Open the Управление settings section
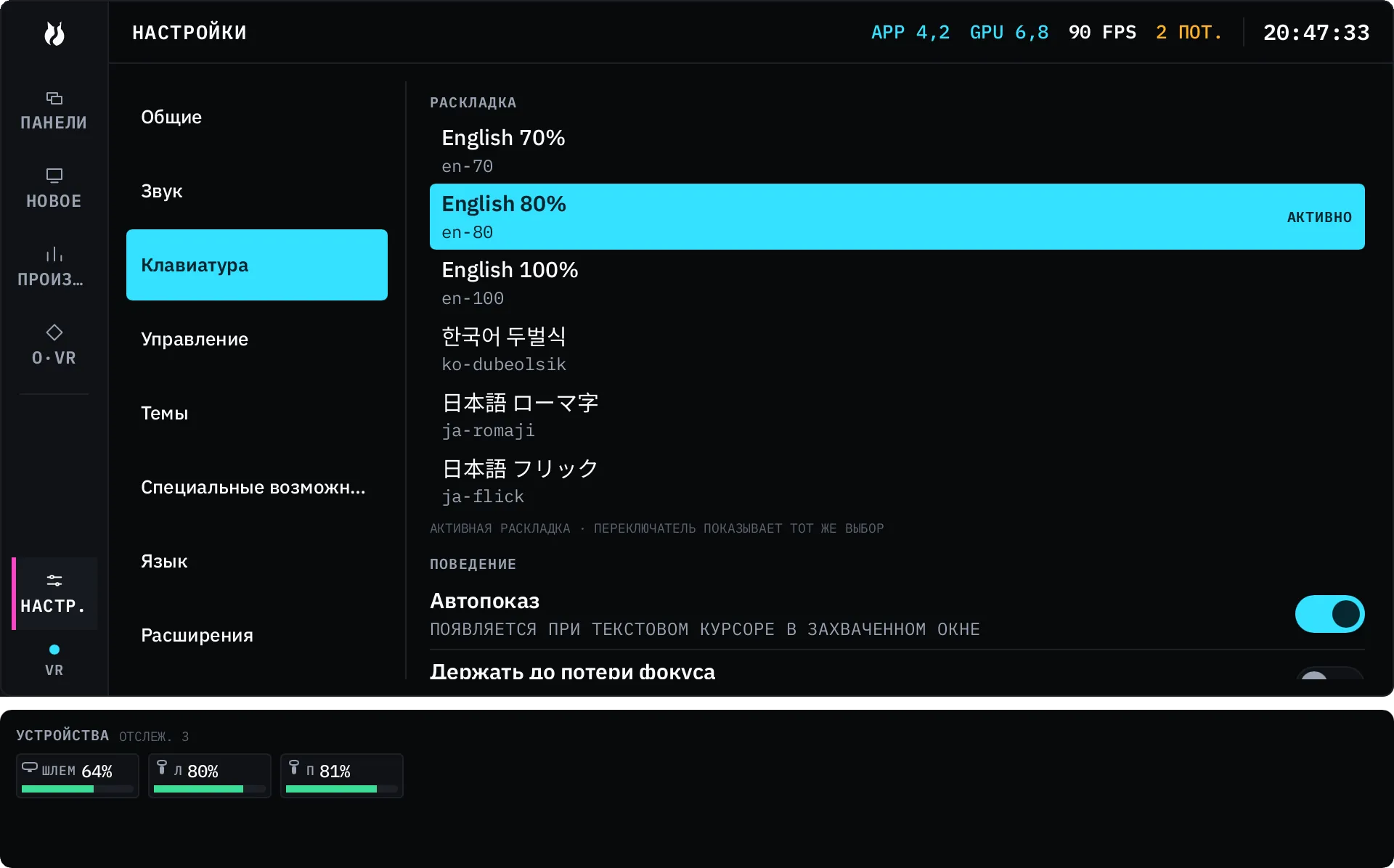Screen dimensions: 1394x868 coord(257,339)
